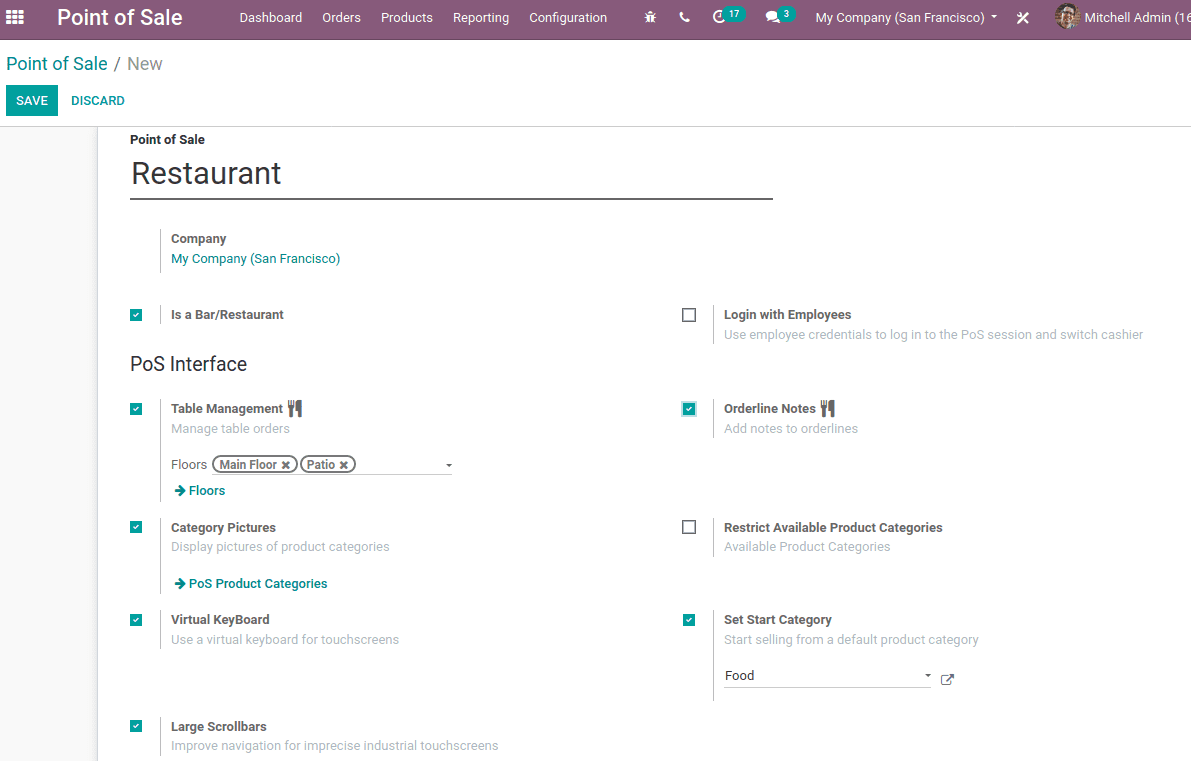Open My Company (San Francisco) company link
This screenshot has height=761, width=1191.
click(x=255, y=258)
